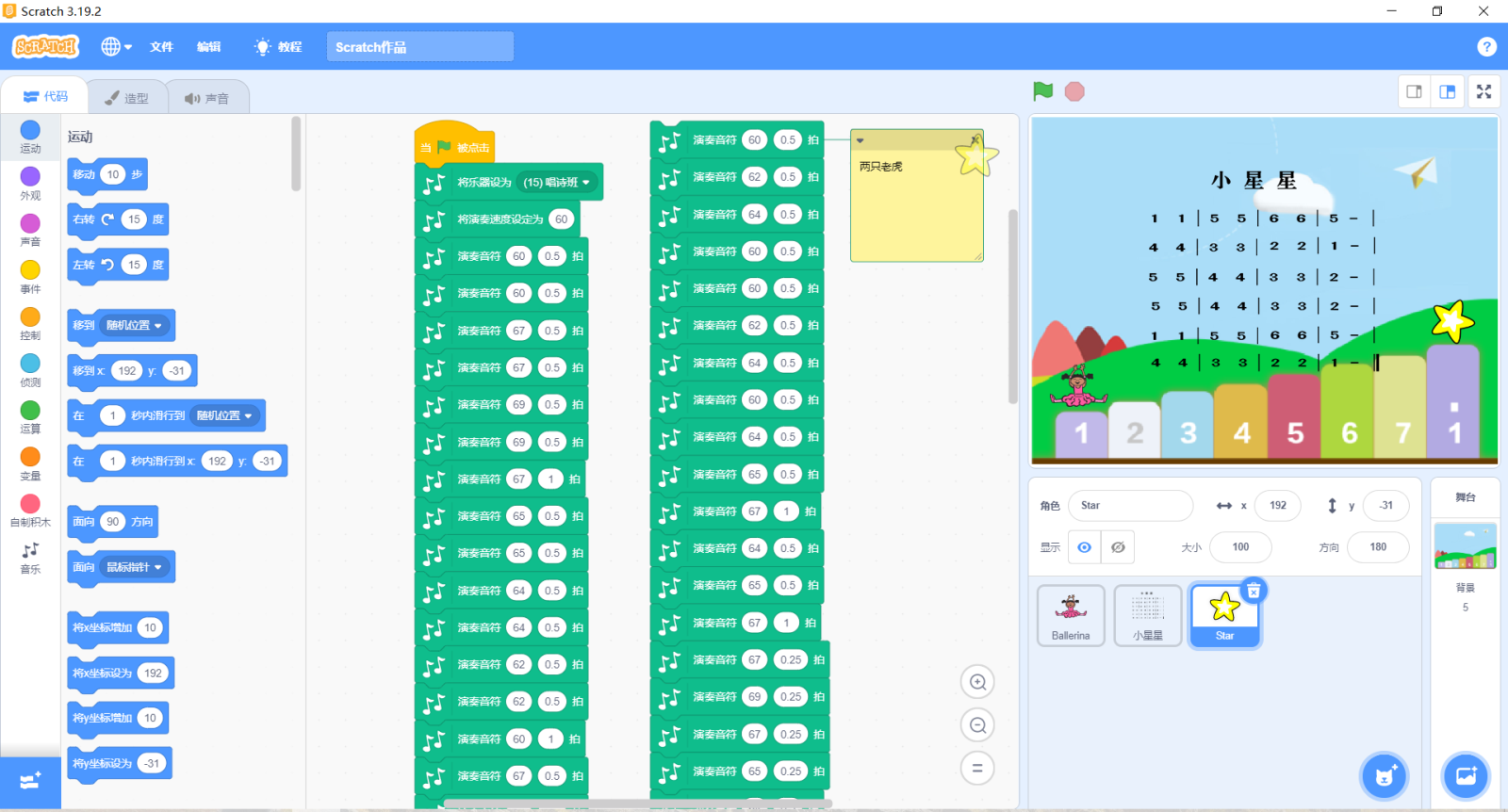
Task: Switch to the 造型 costumes tab
Action: coord(127,97)
